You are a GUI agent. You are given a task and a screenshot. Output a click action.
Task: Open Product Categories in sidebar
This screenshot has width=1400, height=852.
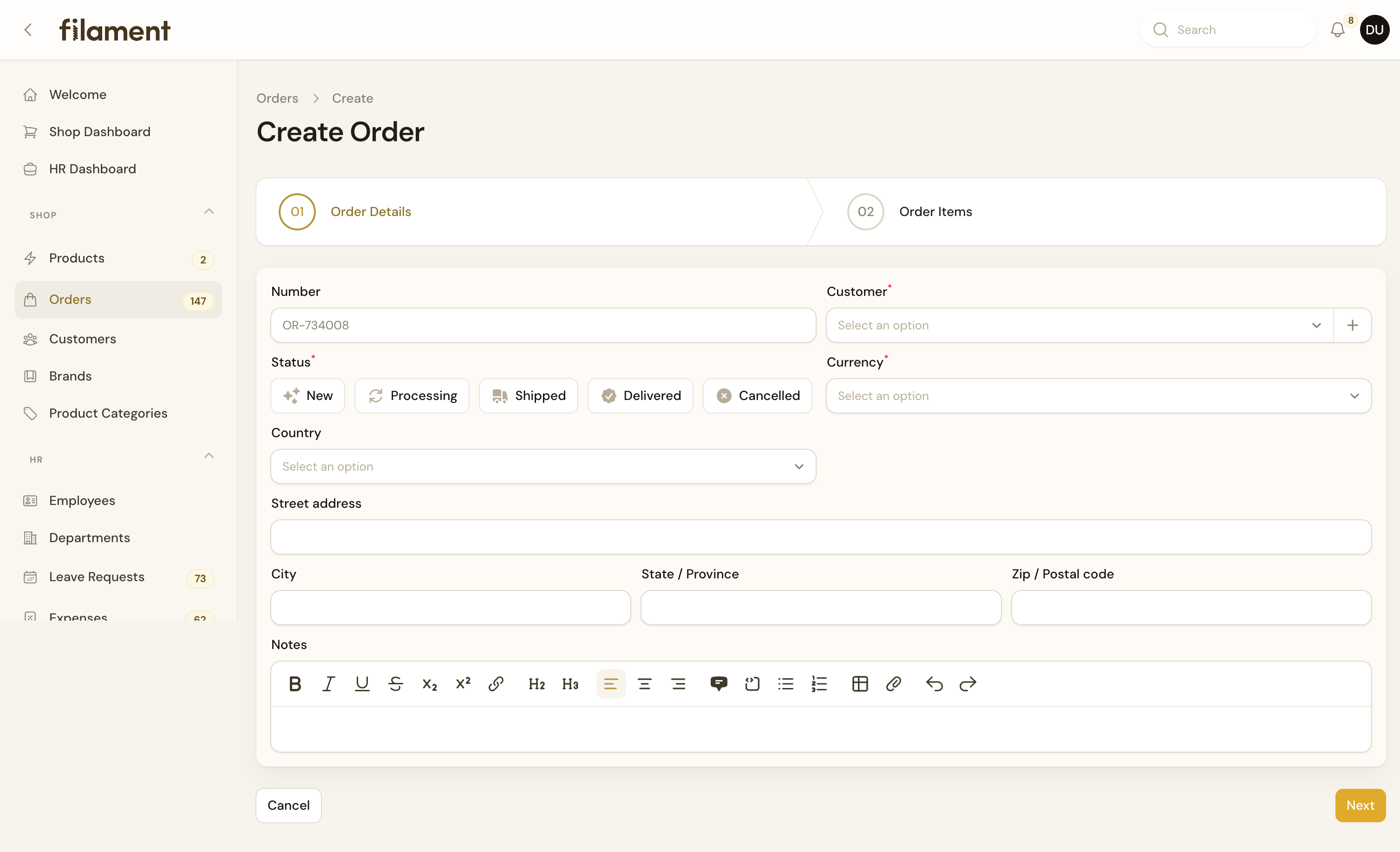point(118,414)
